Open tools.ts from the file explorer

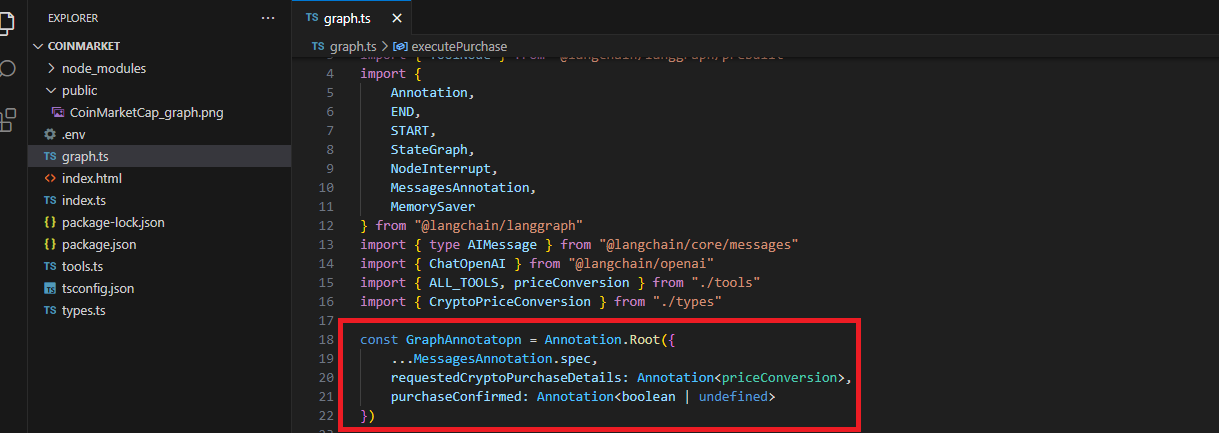tap(81, 266)
